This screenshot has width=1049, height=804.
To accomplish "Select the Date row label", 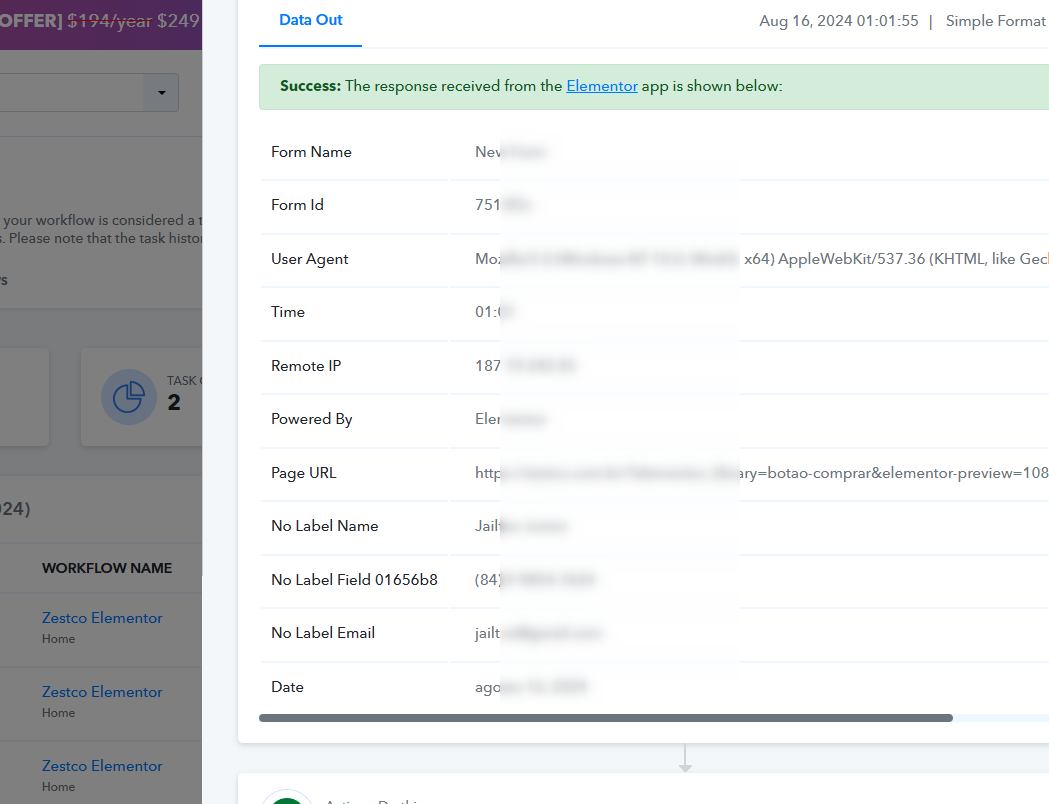I will pos(287,688).
